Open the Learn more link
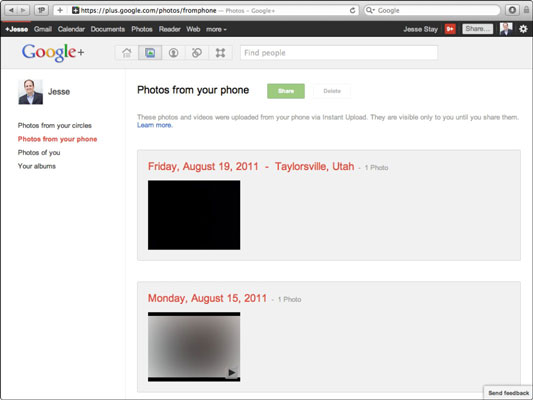This screenshot has width=533, height=400. pyautogui.click(x=155, y=125)
